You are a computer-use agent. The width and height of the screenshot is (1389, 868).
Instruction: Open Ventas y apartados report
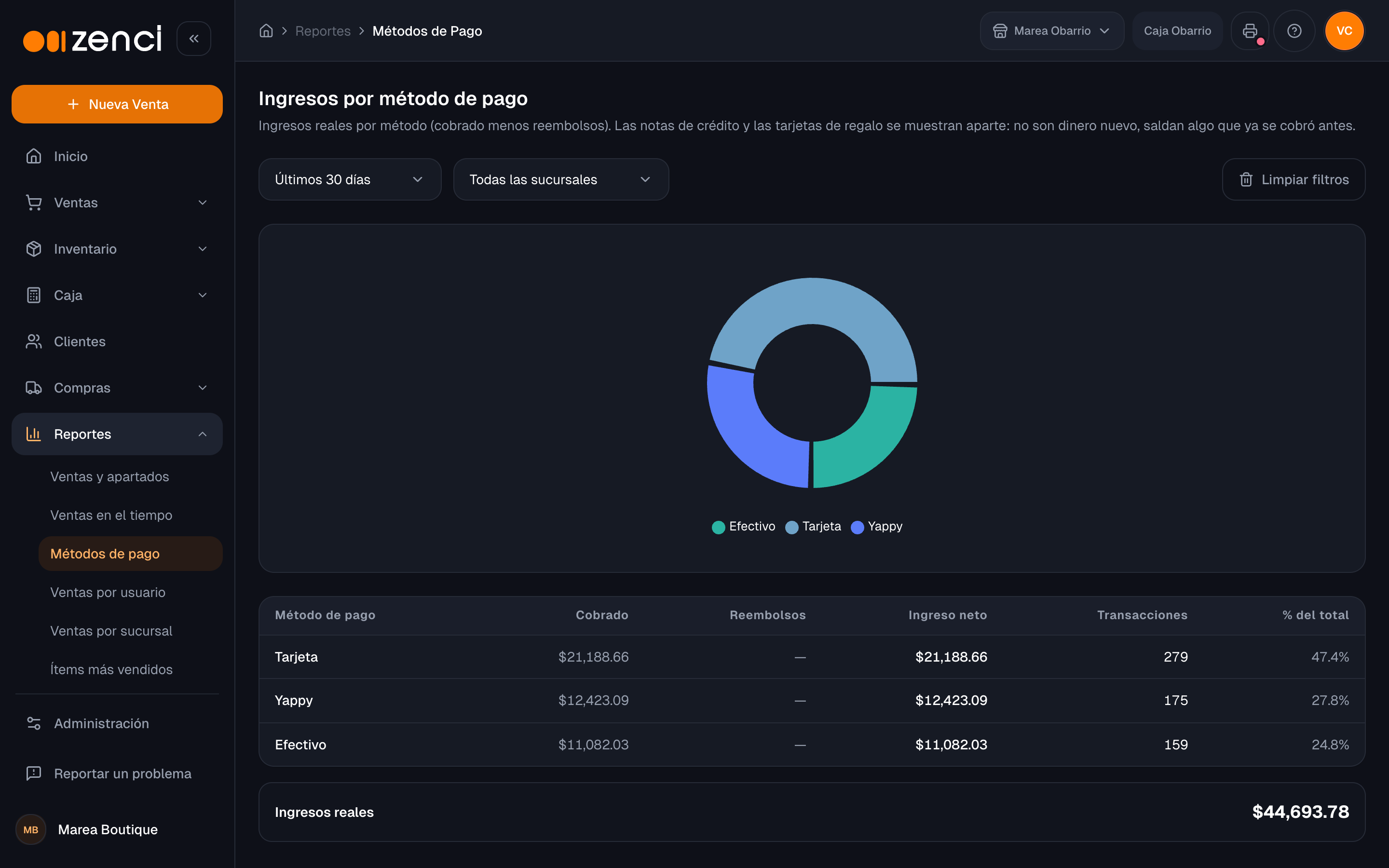click(109, 476)
